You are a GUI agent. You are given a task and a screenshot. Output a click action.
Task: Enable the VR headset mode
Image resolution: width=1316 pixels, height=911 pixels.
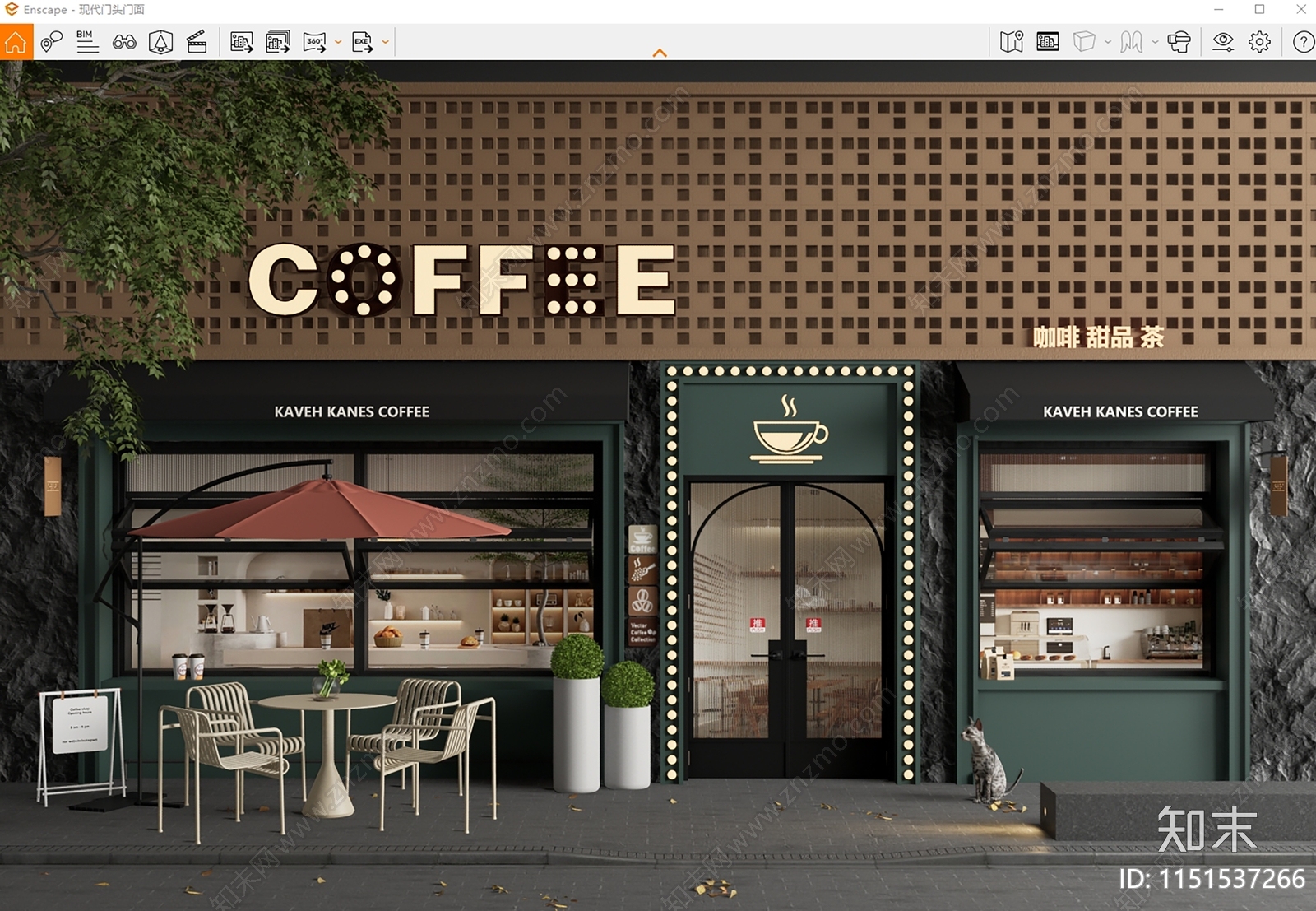pos(1179,42)
